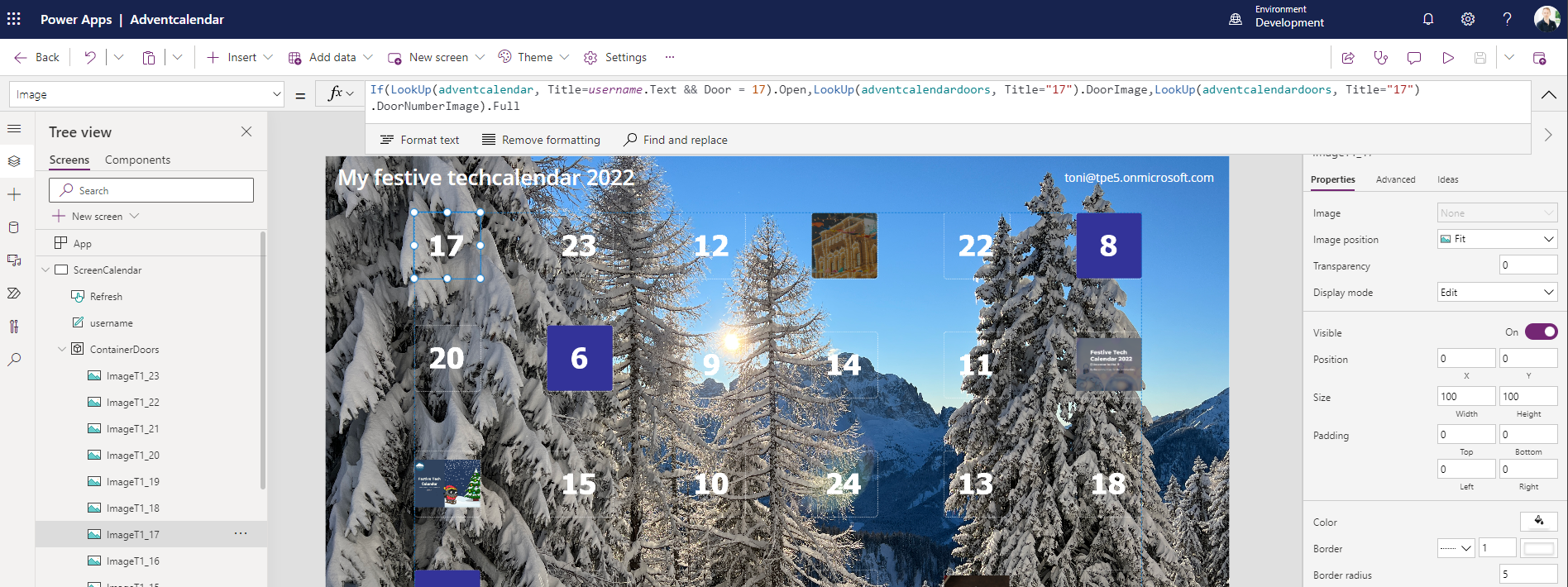
Task: Open the Comments icon
Action: (x=1414, y=57)
